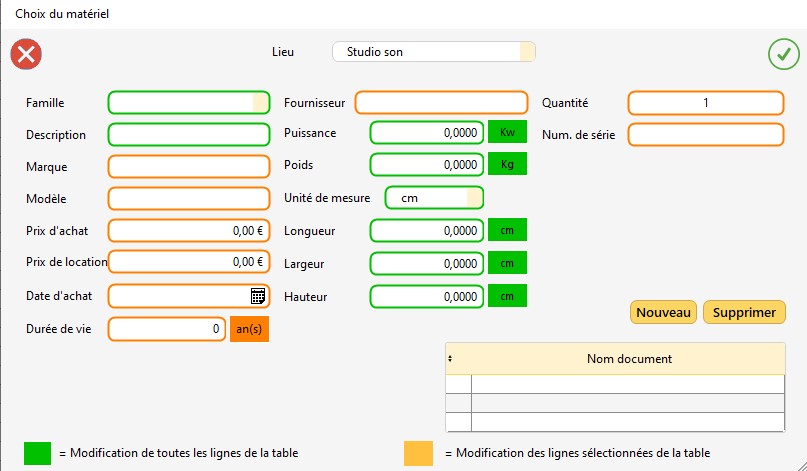Expand the Unité de mesure dropdown
Screen dimensions: 807x471
[x=474, y=198]
